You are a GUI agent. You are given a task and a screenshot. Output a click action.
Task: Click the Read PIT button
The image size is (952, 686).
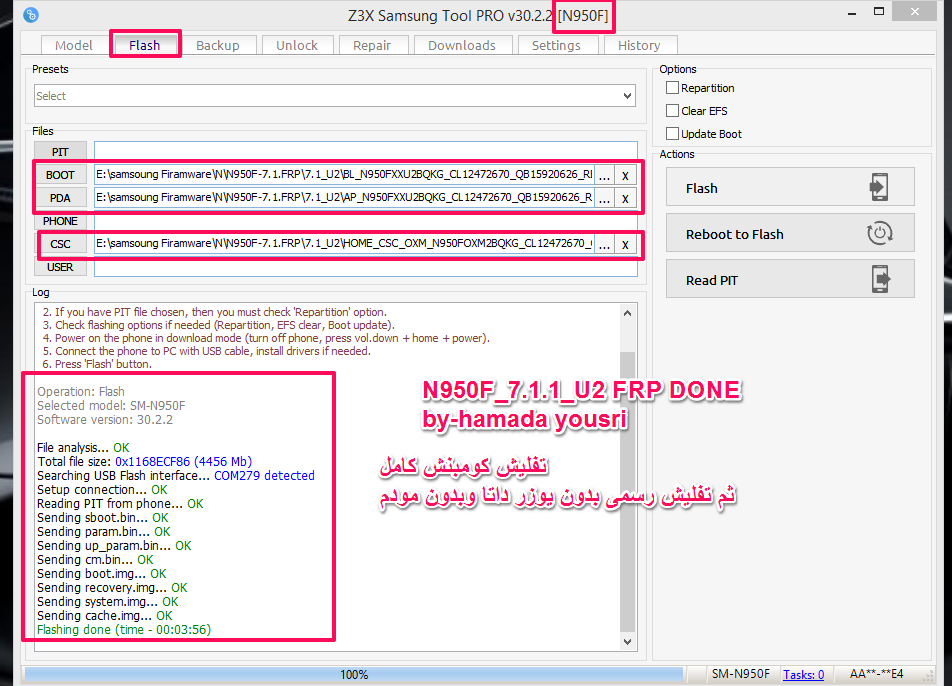(790, 279)
